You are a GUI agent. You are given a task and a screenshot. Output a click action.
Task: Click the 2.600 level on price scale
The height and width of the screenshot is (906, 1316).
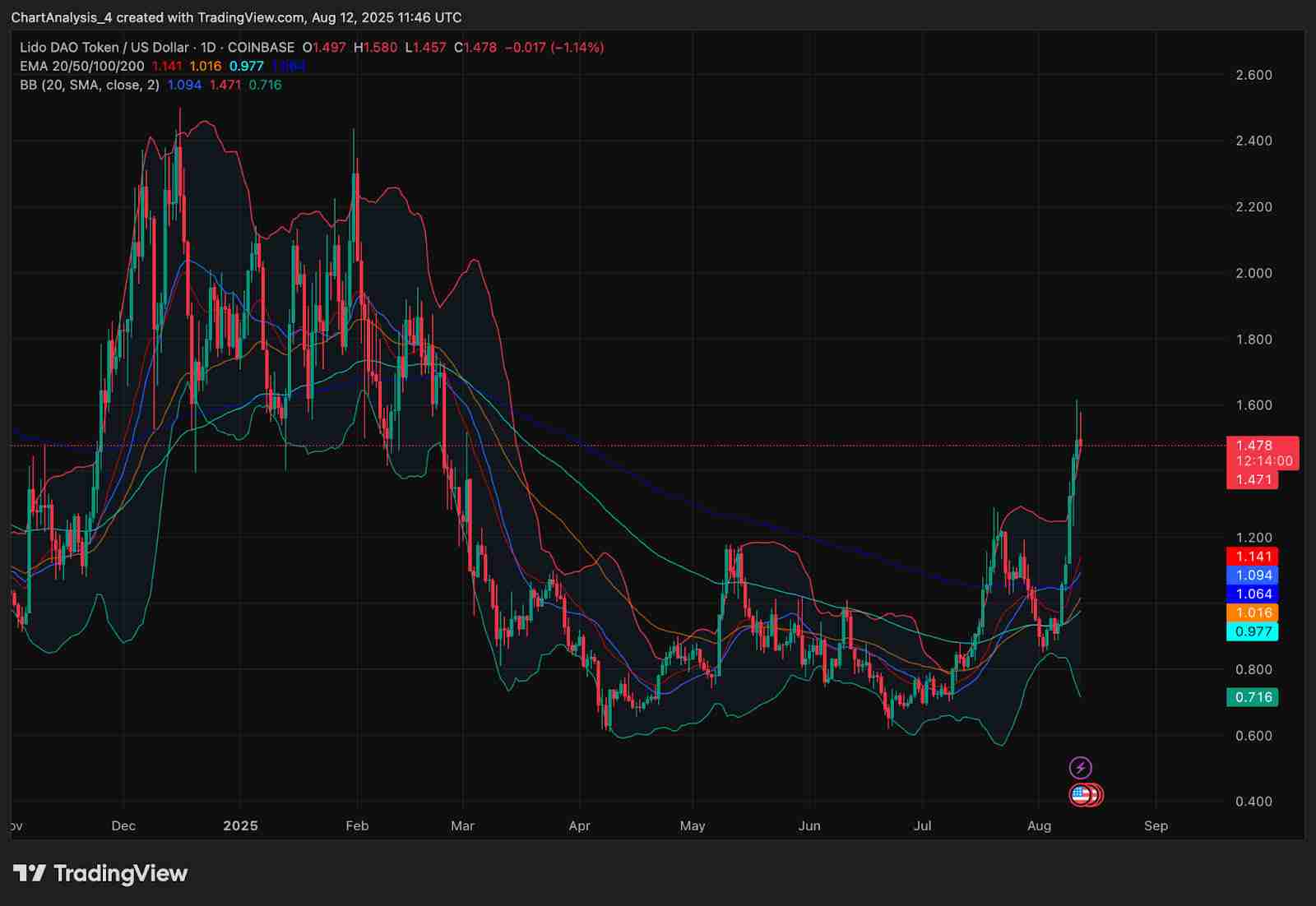(1253, 75)
